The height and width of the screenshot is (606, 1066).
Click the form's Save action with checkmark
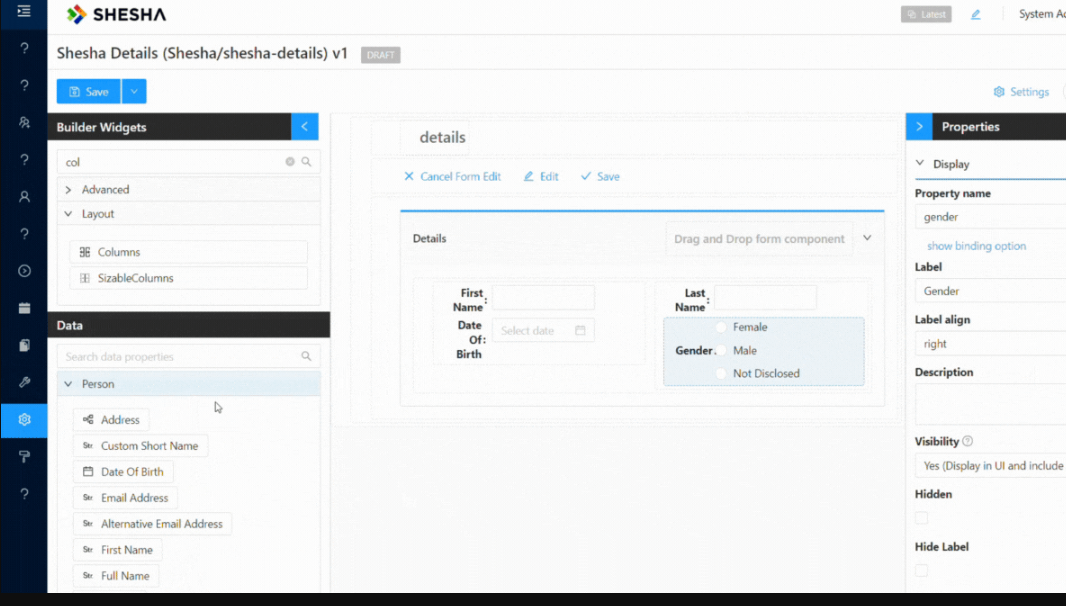point(600,176)
